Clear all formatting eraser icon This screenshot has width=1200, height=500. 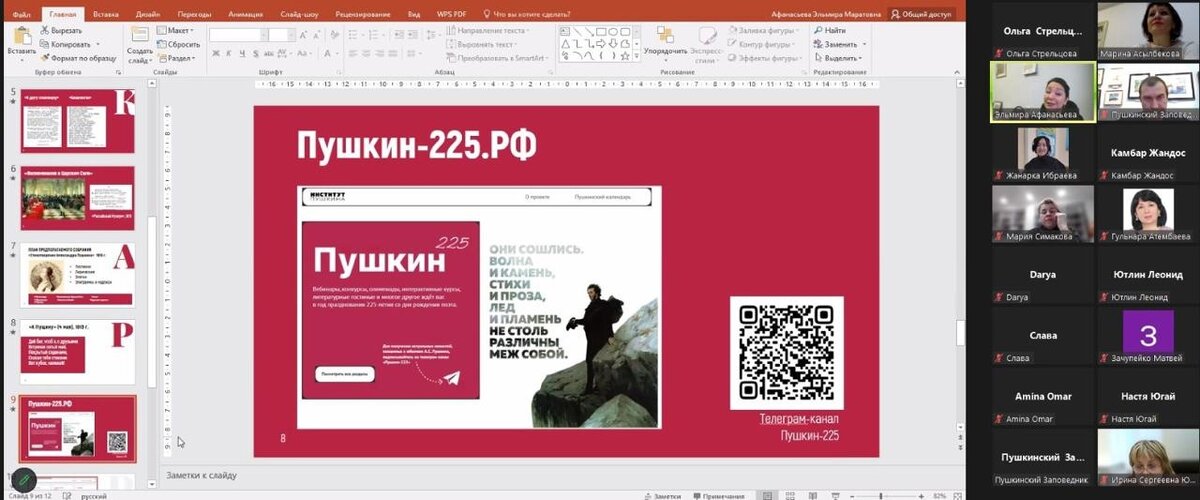pyautogui.click(x=335, y=36)
